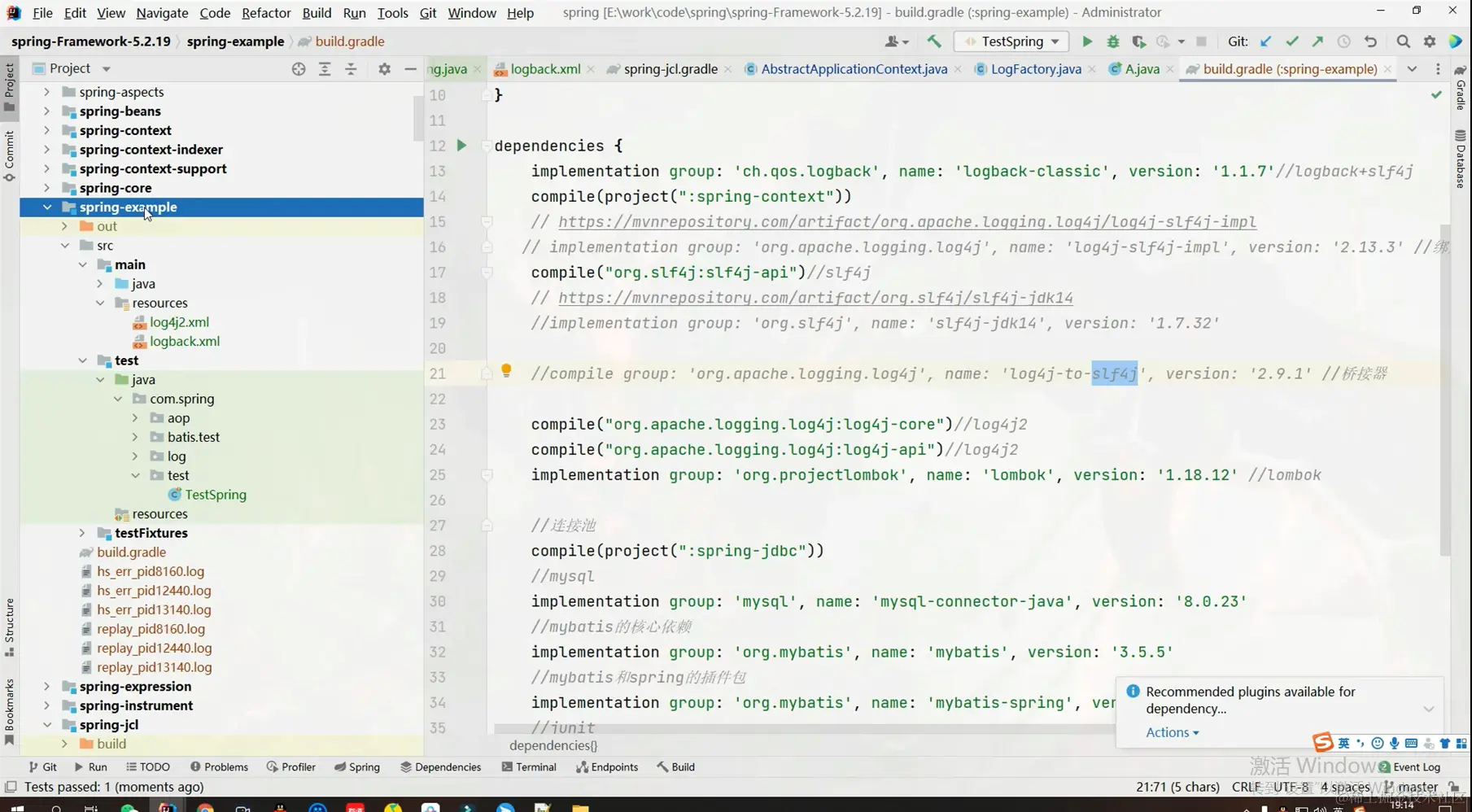1472x812 pixels.
Task: Open the Profiler tool window
Action: click(291, 767)
